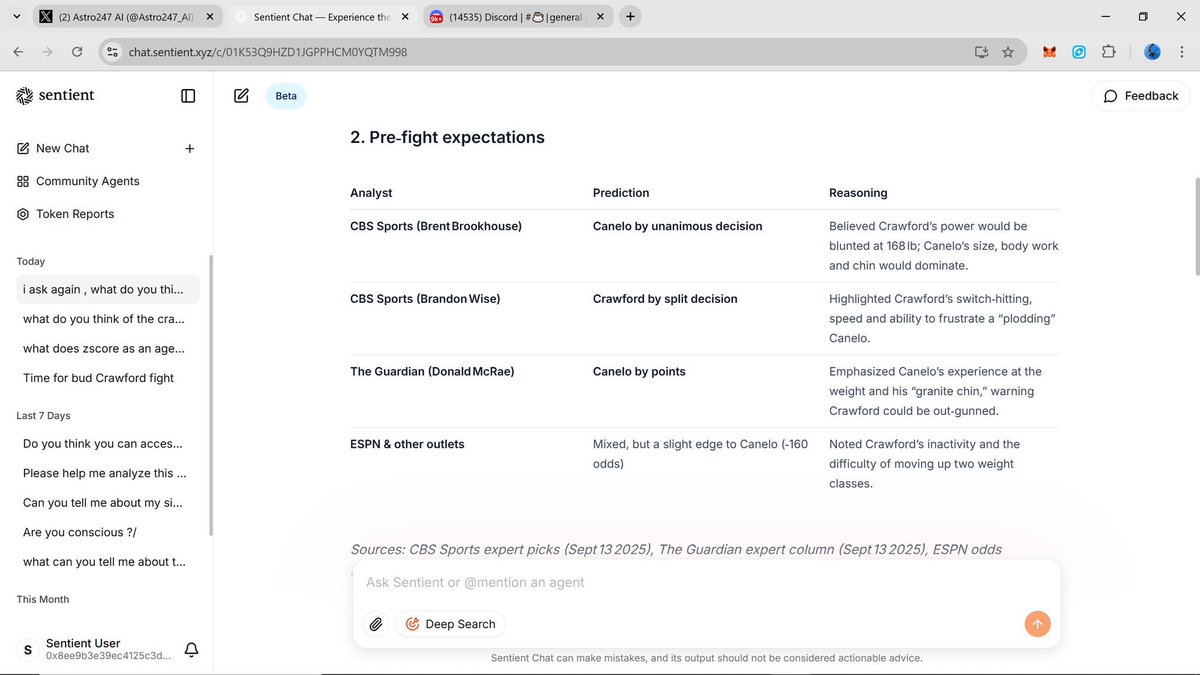Click the address bar URL
Viewport: 1200px width, 675px height.
[x=269, y=52]
